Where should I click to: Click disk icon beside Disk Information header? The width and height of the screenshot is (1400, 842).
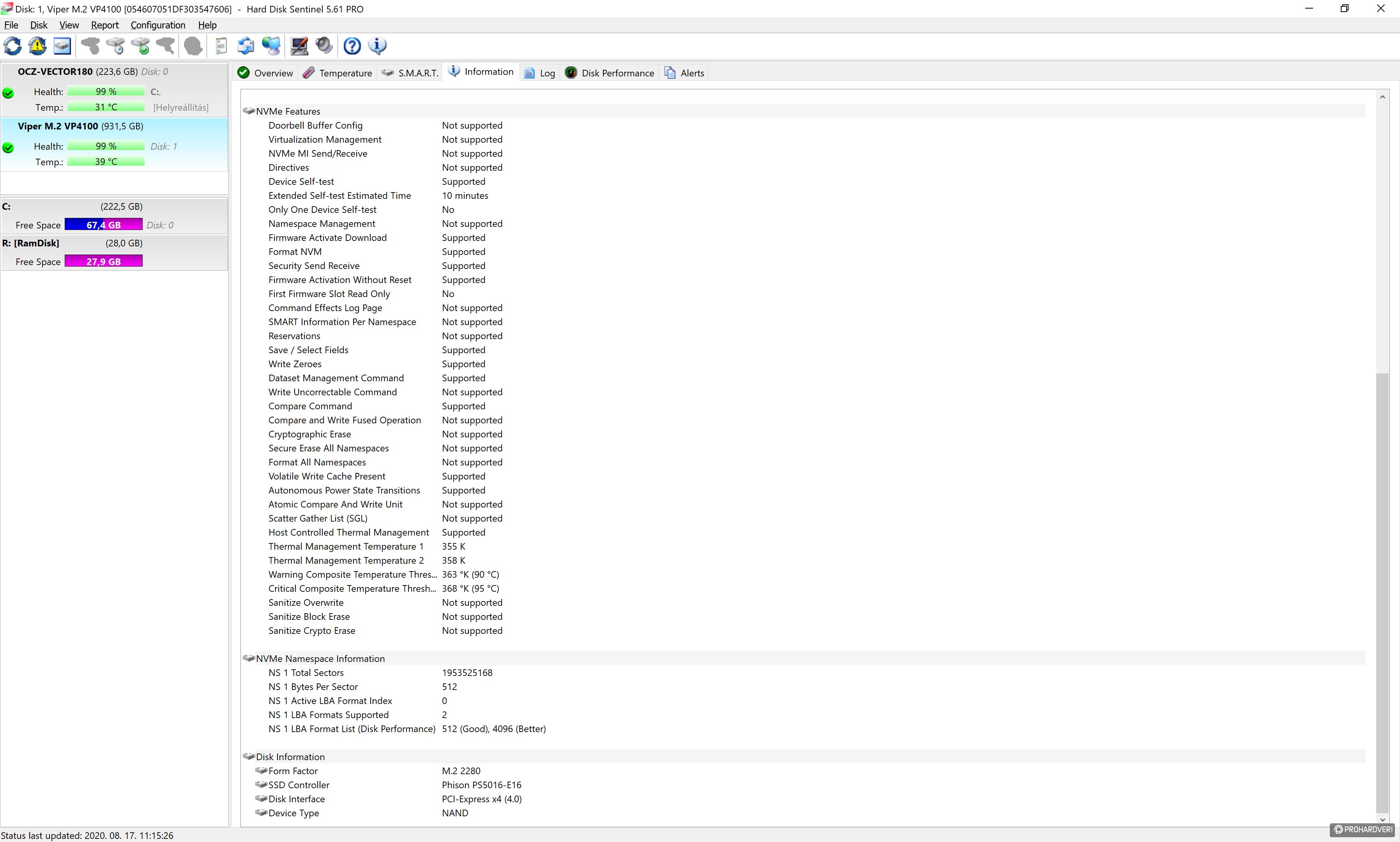click(248, 756)
